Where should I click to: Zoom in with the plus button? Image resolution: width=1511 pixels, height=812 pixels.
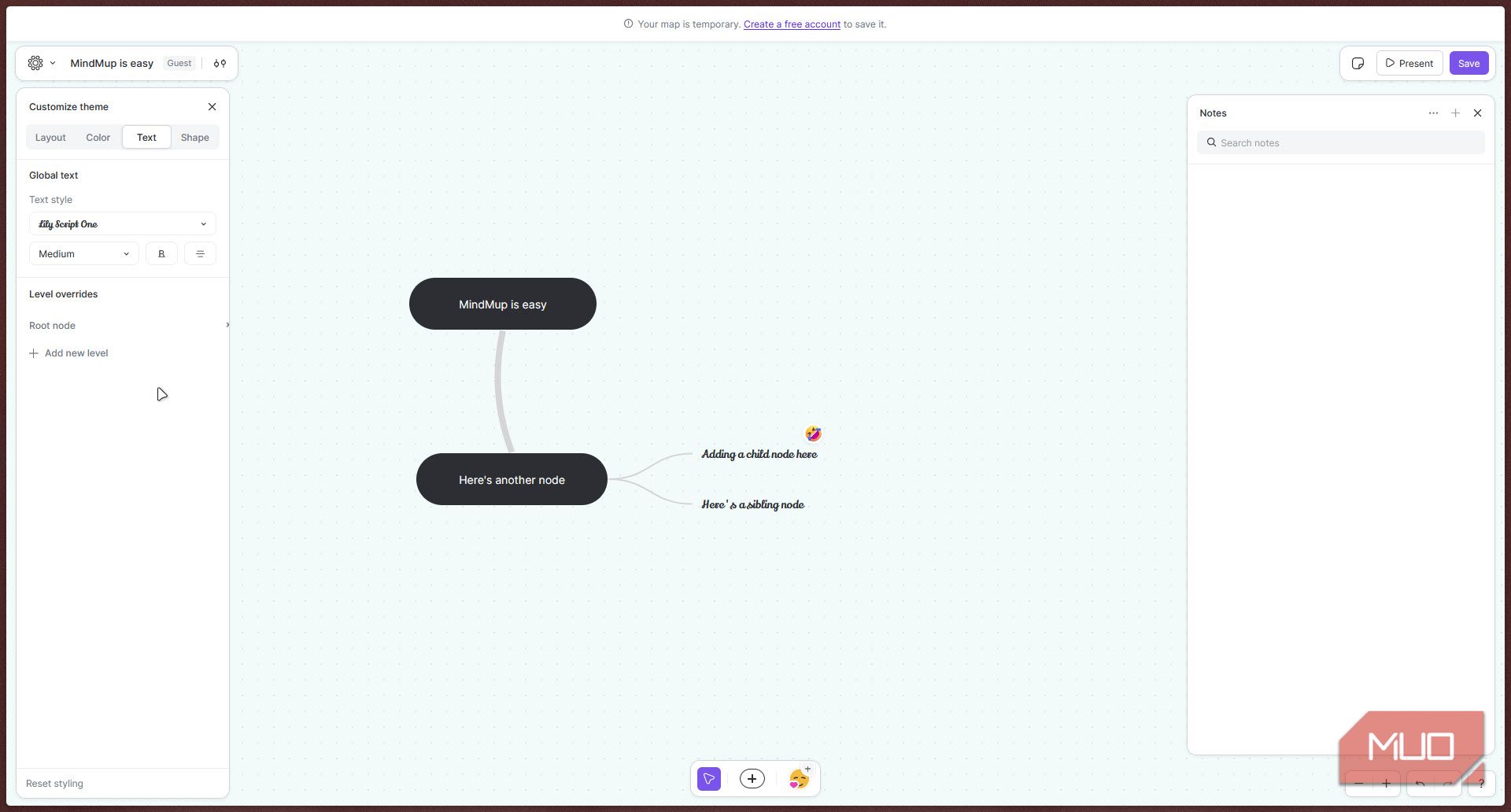[1387, 784]
